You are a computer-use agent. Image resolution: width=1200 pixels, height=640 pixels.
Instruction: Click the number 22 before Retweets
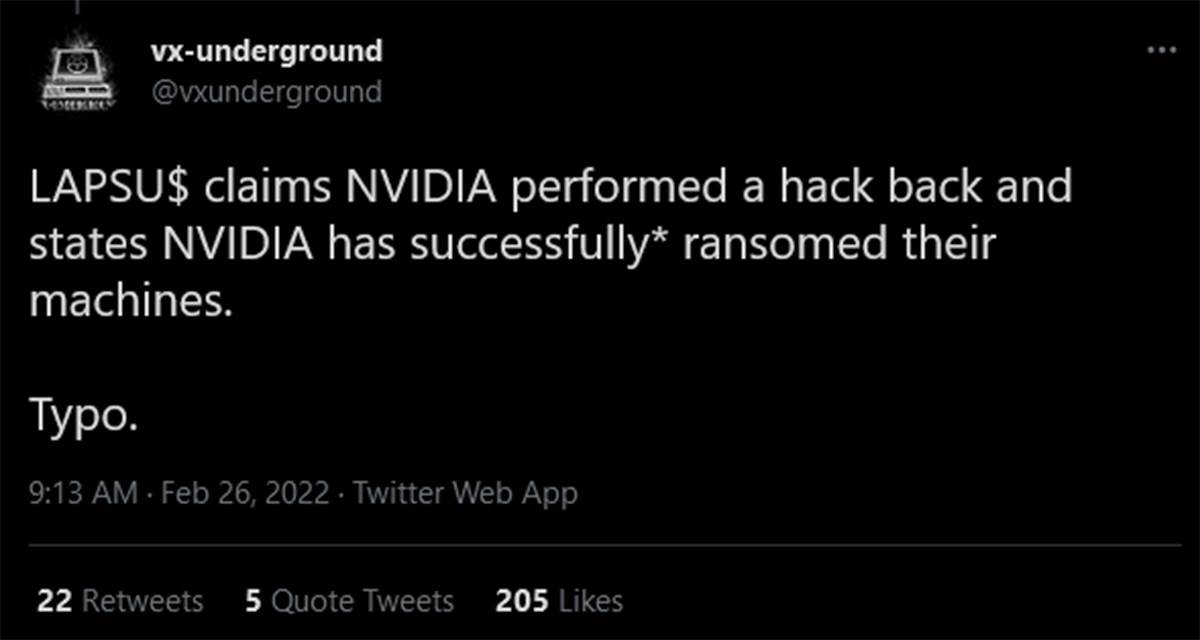point(52,601)
